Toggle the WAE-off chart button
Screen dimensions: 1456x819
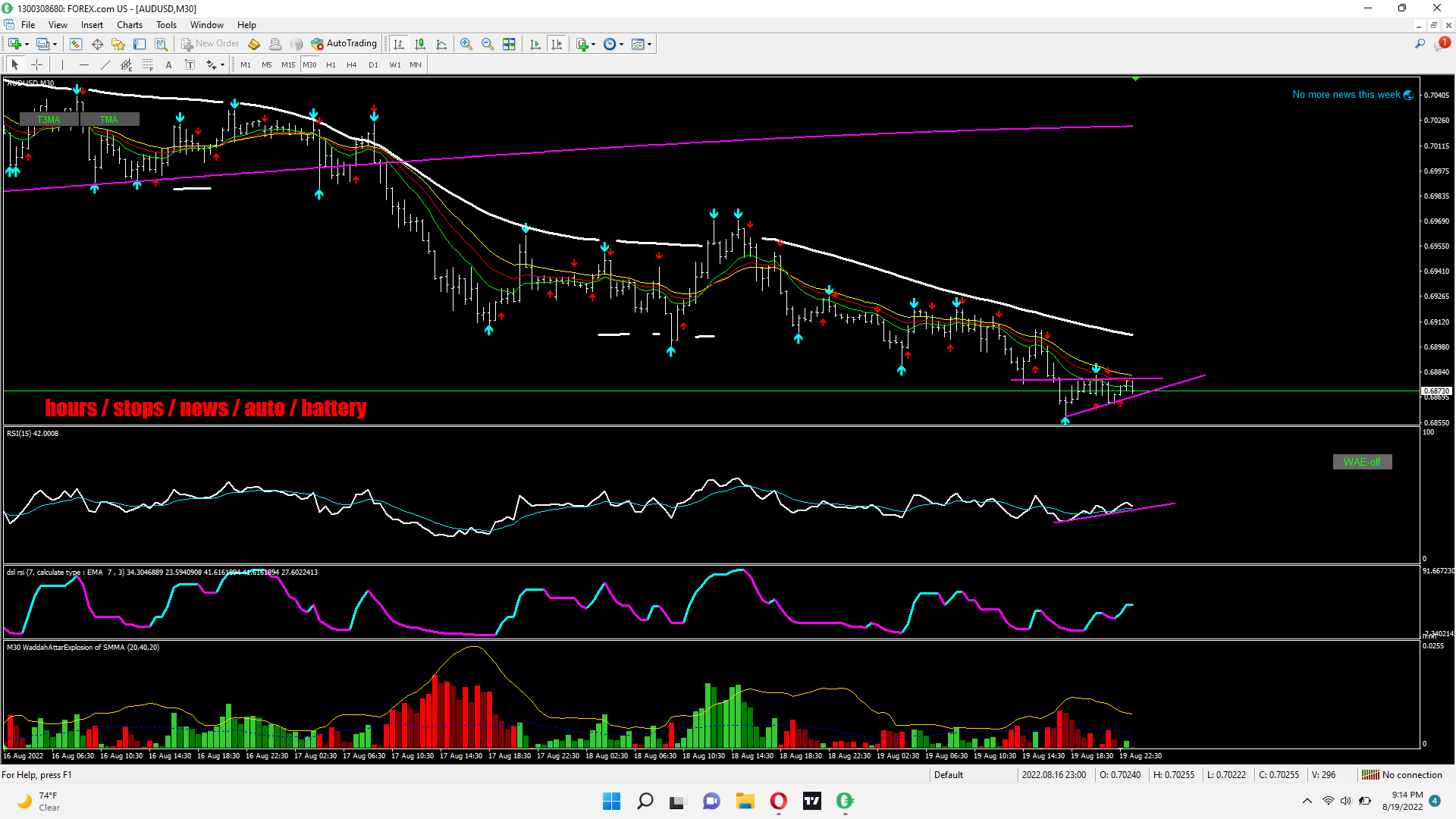[x=1362, y=462]
